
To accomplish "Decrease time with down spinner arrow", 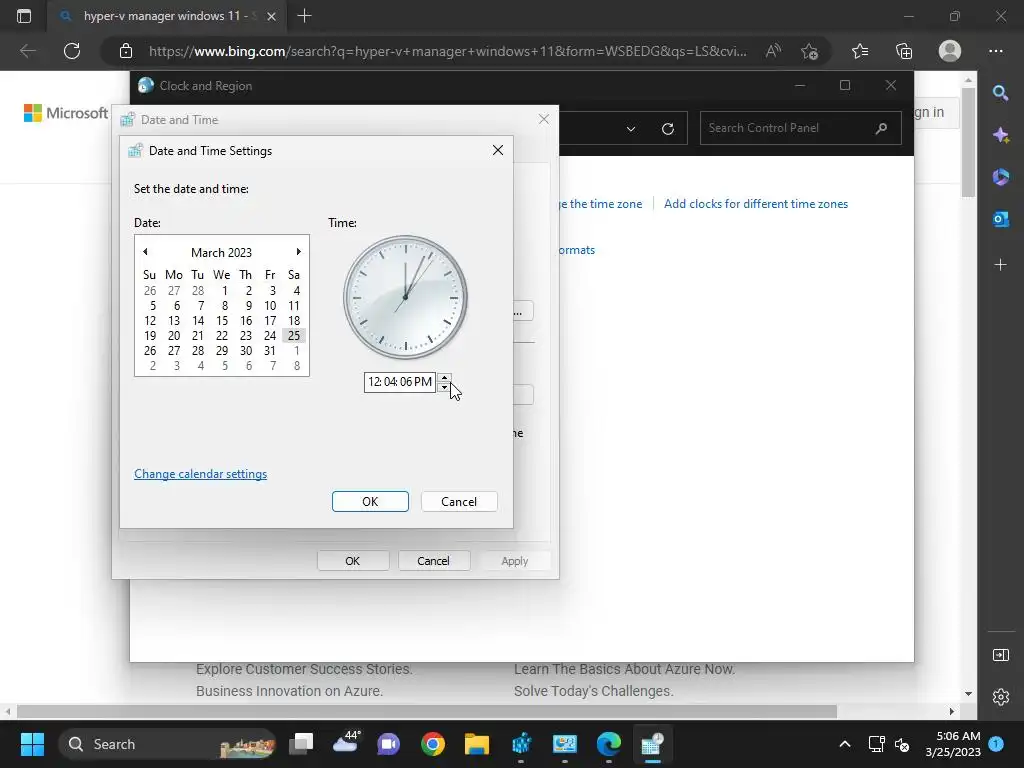I will point(444,387).
